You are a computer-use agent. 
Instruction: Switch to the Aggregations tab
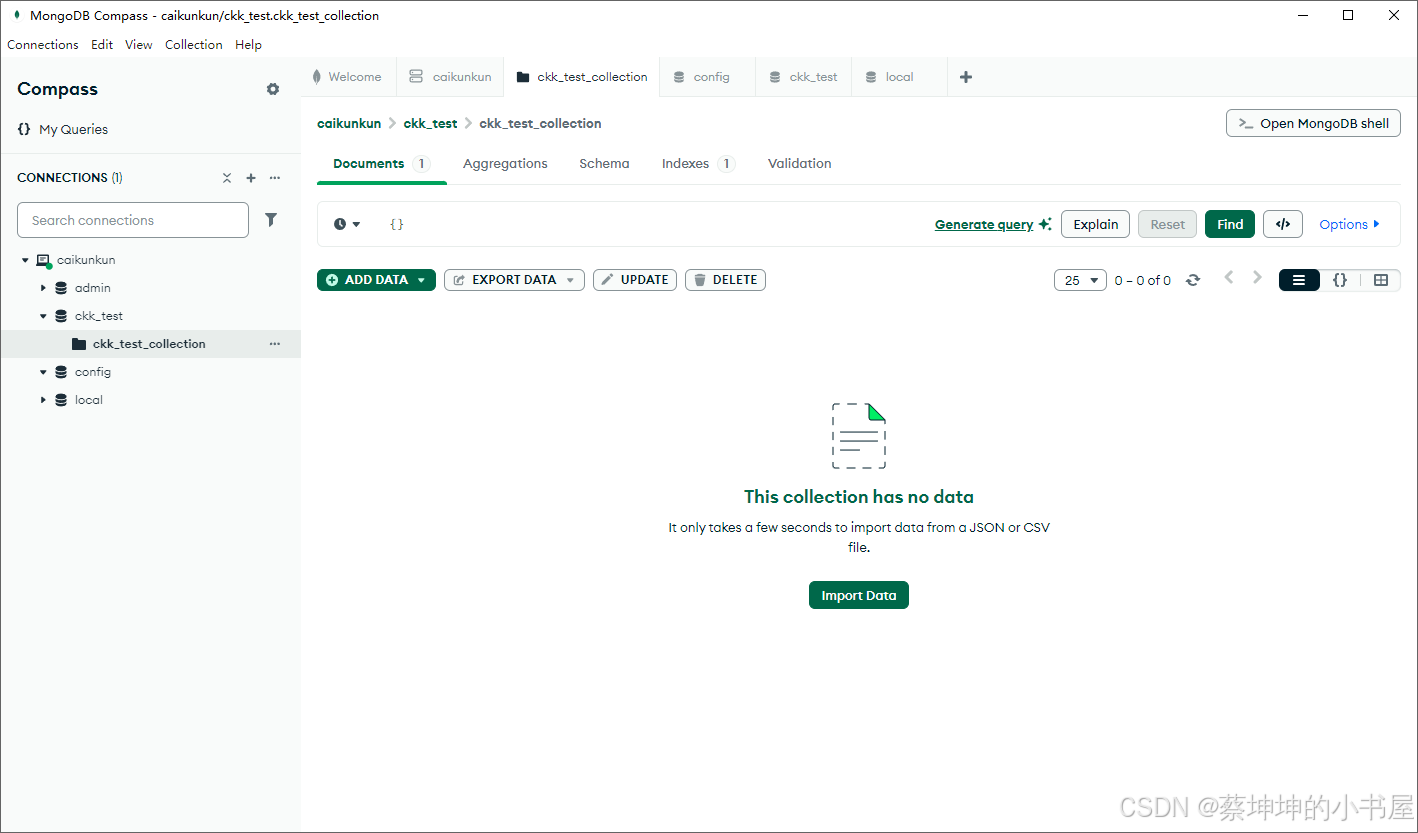504,163
